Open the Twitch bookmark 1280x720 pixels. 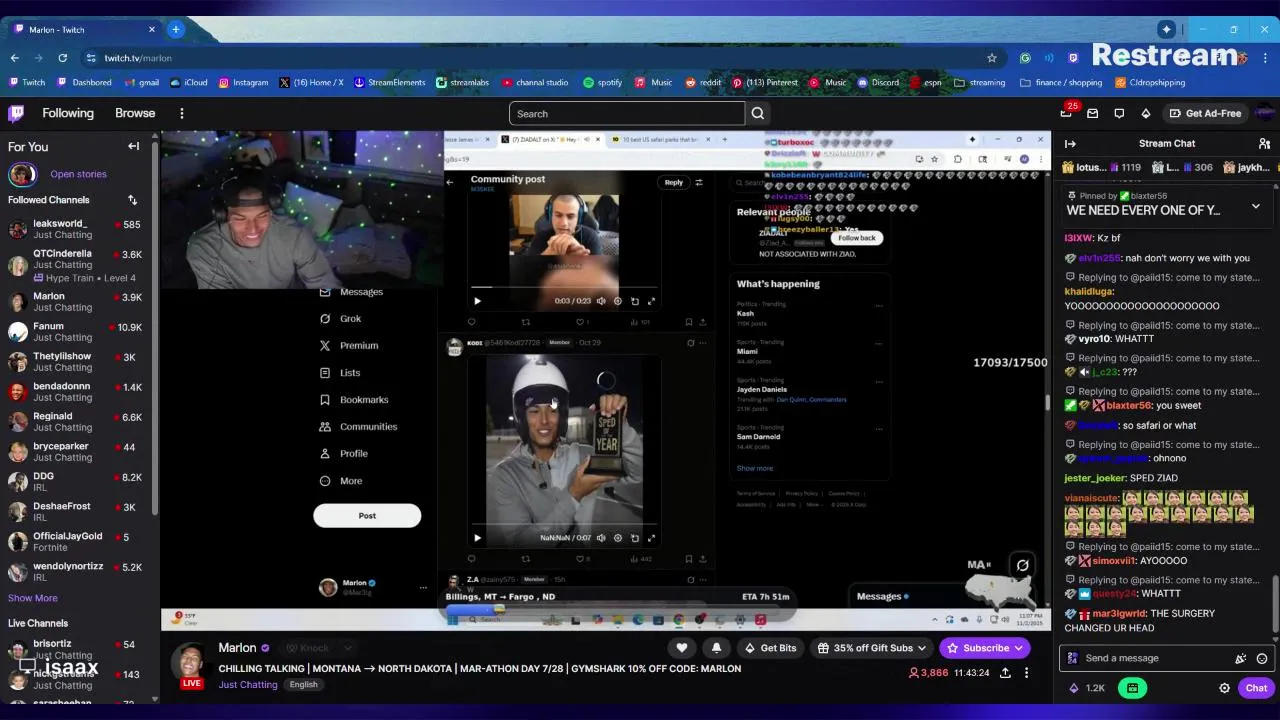click(27, 83)
